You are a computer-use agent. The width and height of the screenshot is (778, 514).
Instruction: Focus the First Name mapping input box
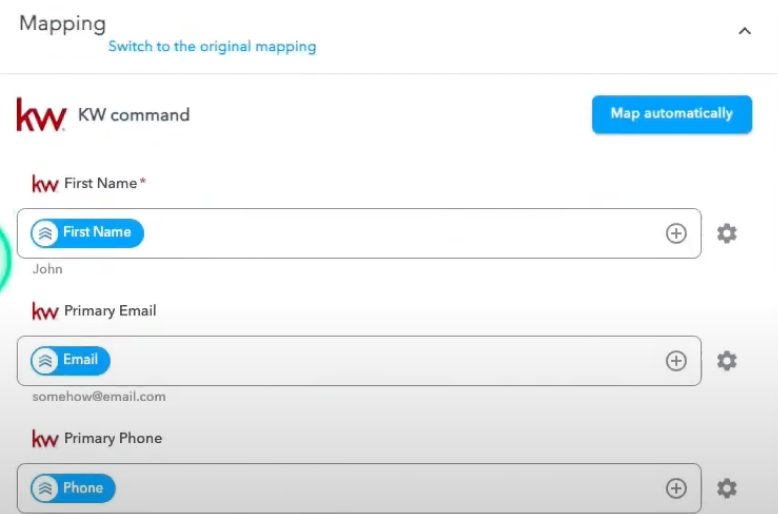click(359, 233)
